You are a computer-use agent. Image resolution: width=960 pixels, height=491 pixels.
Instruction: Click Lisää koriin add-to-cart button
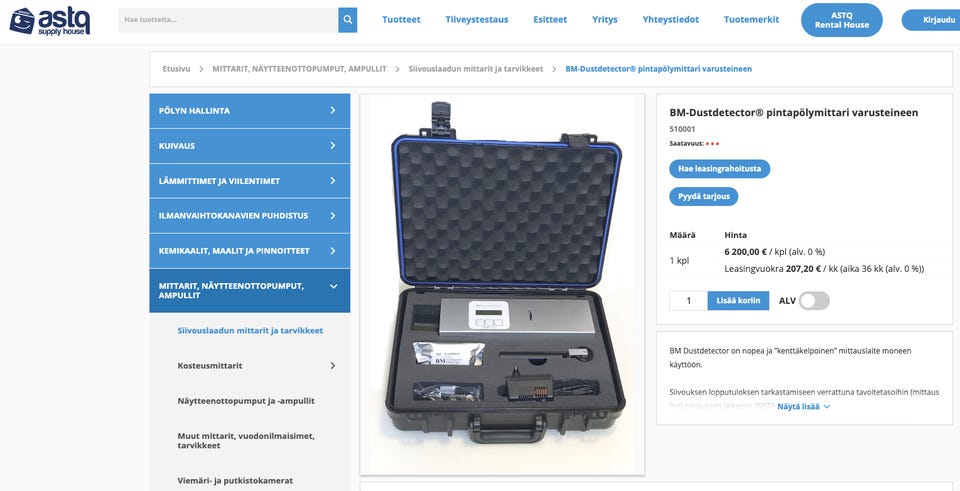click(738, 301)
